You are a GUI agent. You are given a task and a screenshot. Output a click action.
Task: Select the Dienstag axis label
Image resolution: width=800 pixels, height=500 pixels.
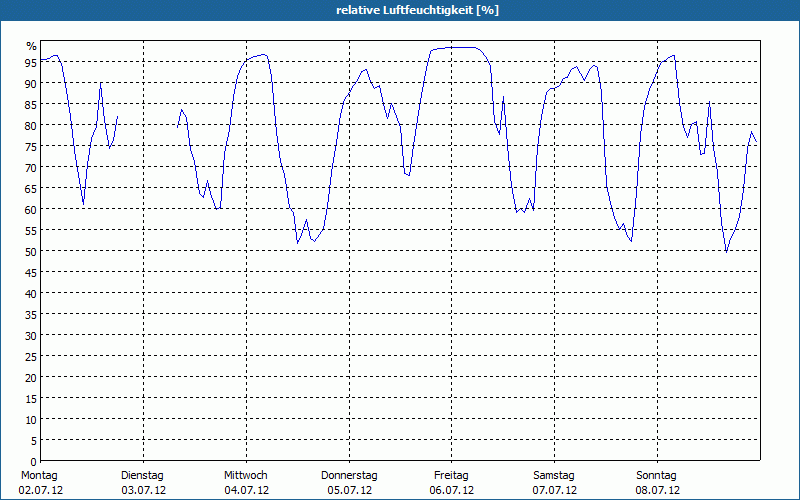[x=142, y=476]
